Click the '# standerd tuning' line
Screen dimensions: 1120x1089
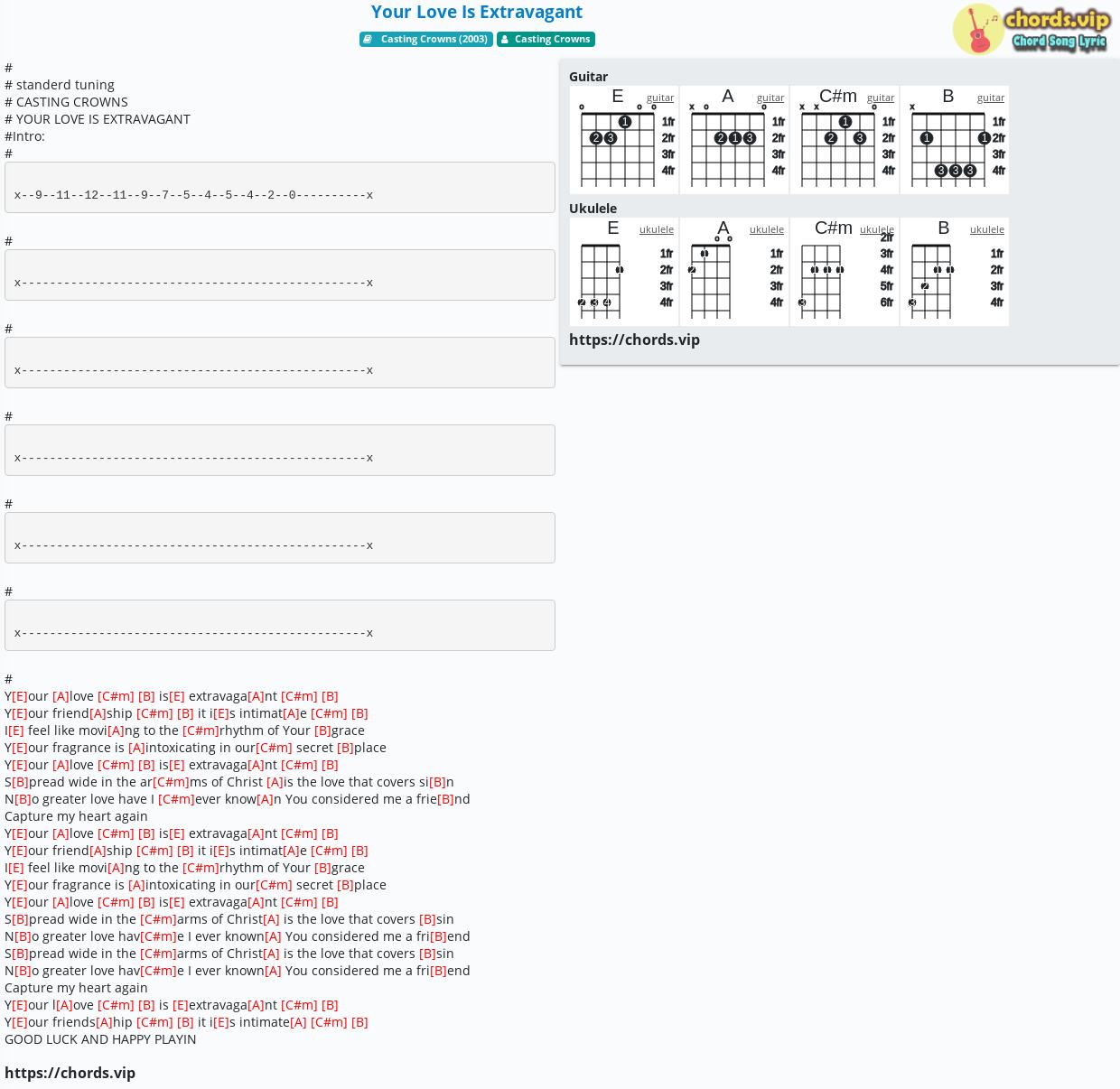60,85
